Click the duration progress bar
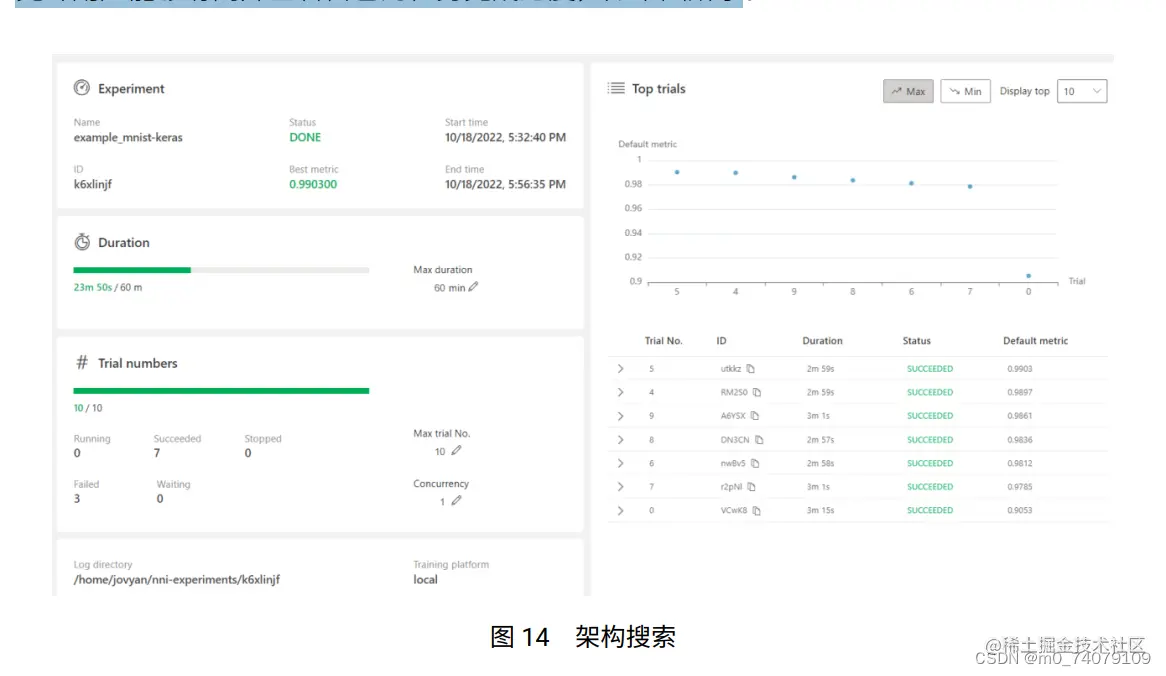The image size is (1166, 676). pos(221,270)
